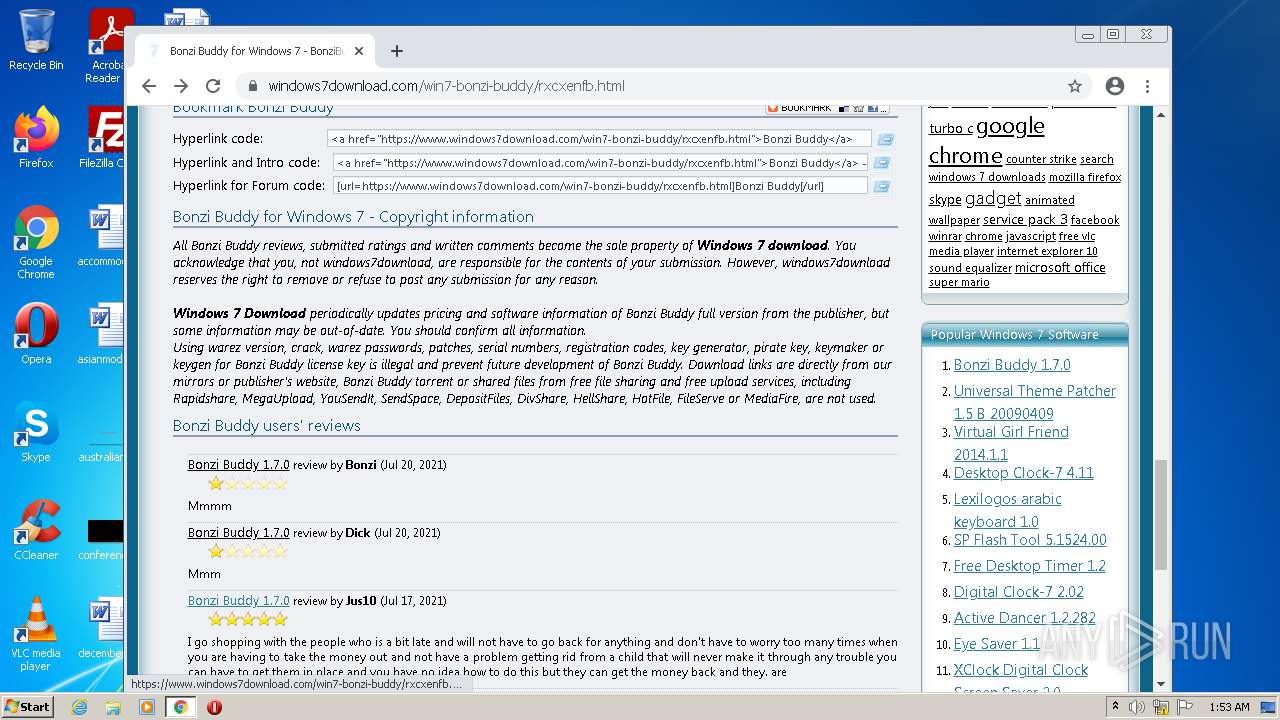Copy the Hyperlink code via icon
This screenshot has width=1280, height=720.
point(885,139)
